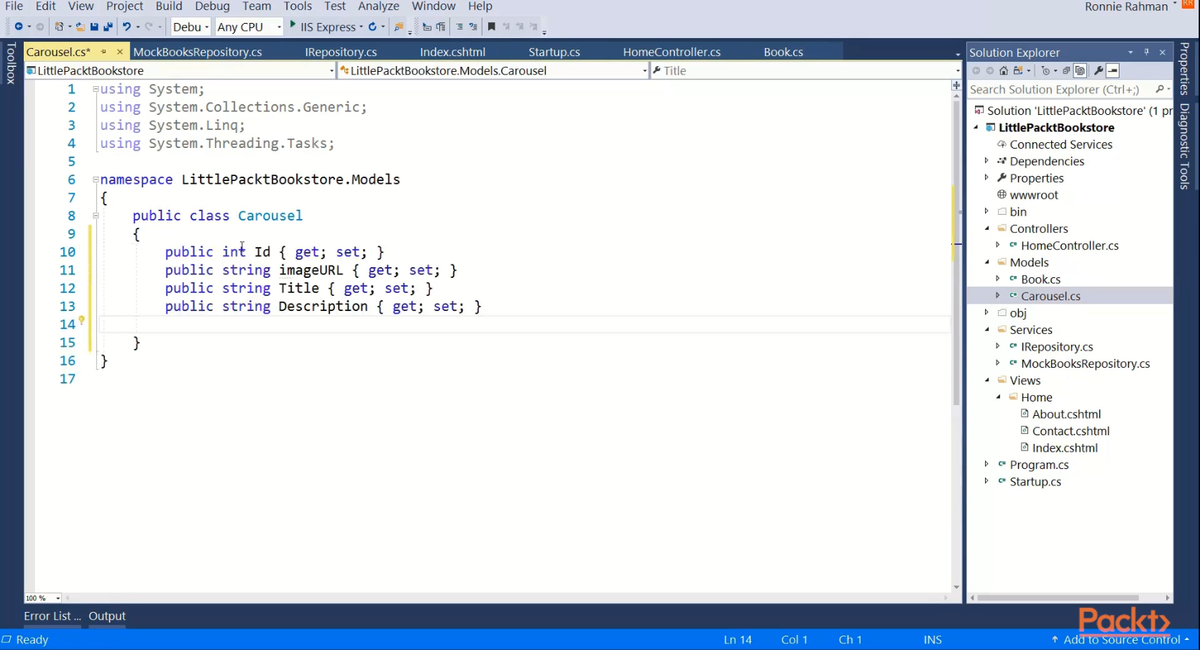Image resolution: width=1200 pixels, height=650 pixels.
Task: Click the Solution Explorer search magnifier icon
Action: click(1159, 89)
